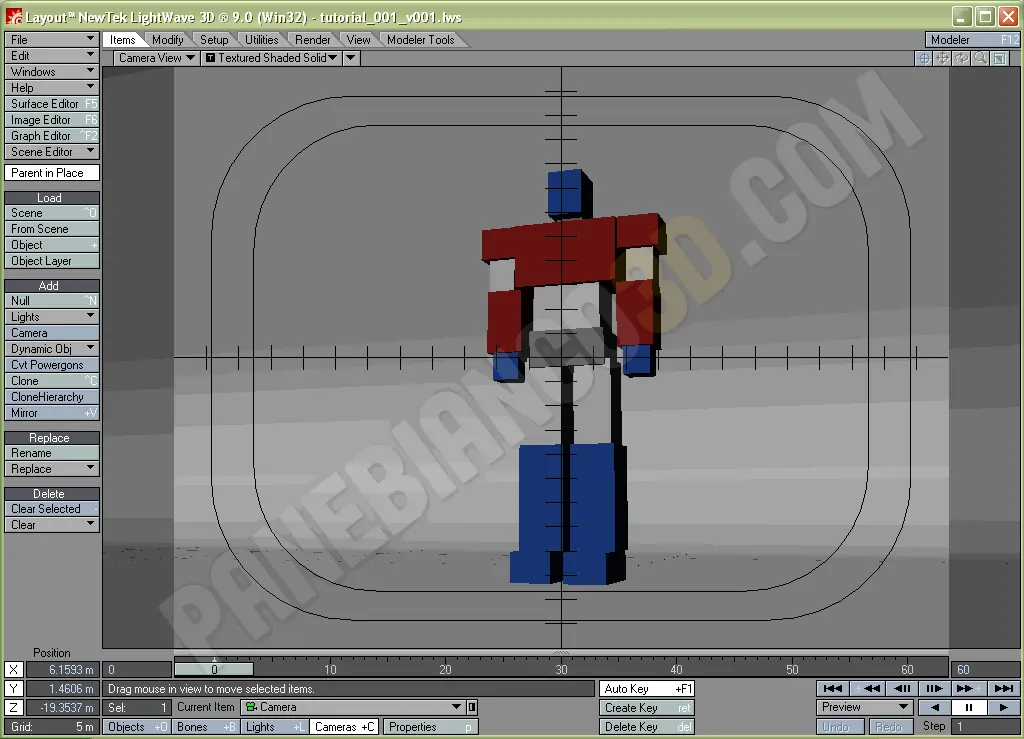Image resolution: width=1024 pixels, height=739 pixels.
Task: Open the Current Item Camera dropdown
Action: coord(353,707)
